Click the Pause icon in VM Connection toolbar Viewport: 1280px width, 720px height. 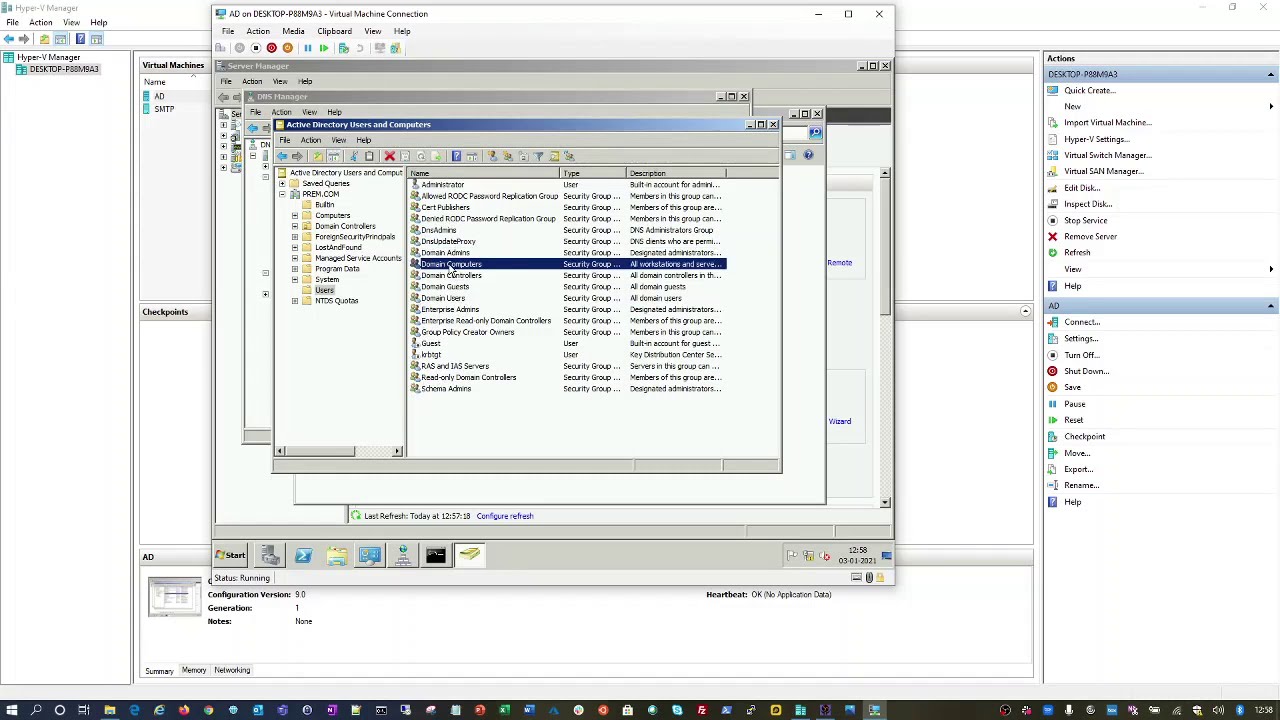coord(307,48)
